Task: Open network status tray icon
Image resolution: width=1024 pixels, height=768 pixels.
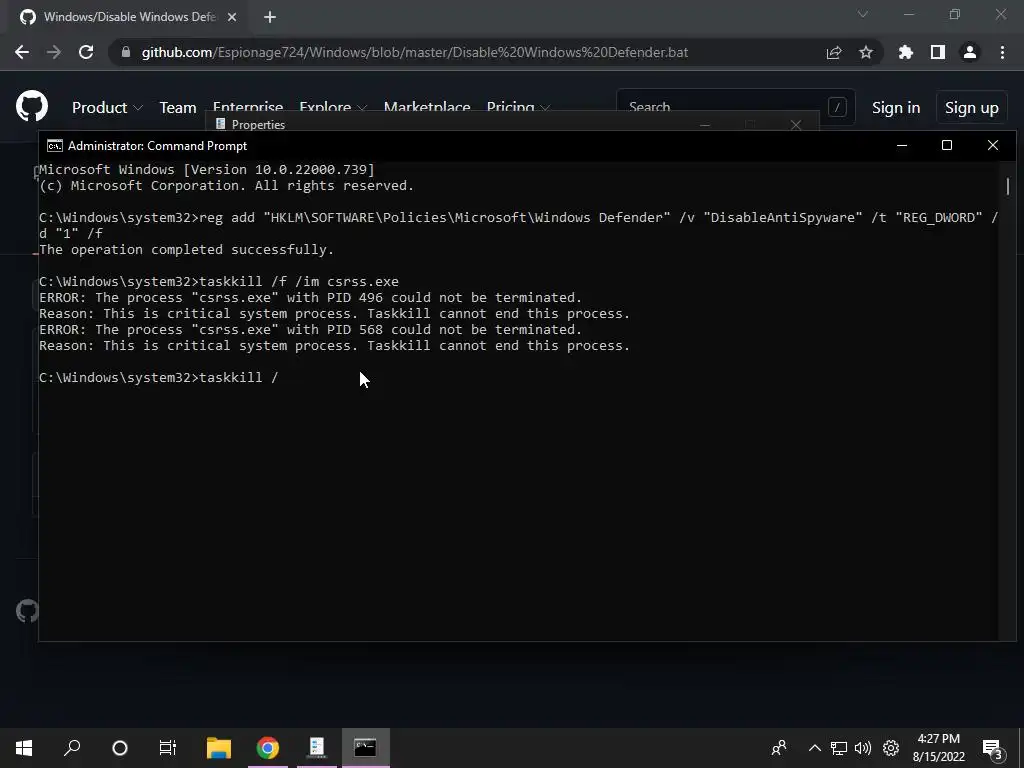Action: click(839, 748)
